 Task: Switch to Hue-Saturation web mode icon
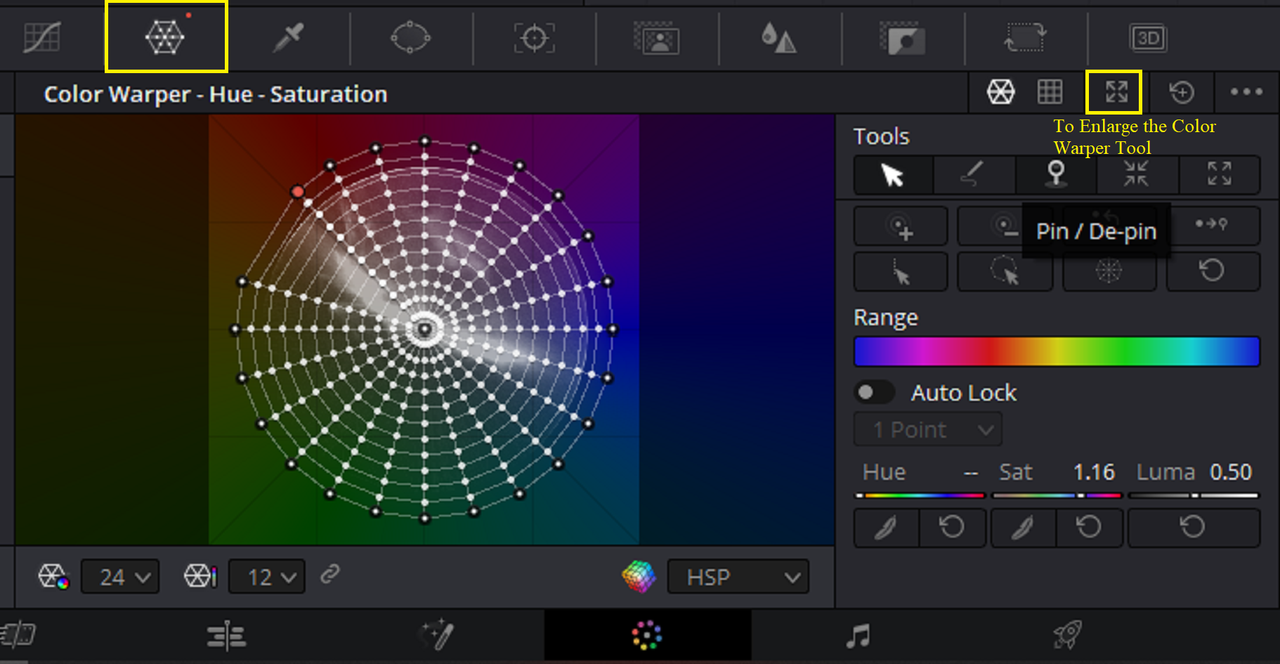pos(1001,92)
